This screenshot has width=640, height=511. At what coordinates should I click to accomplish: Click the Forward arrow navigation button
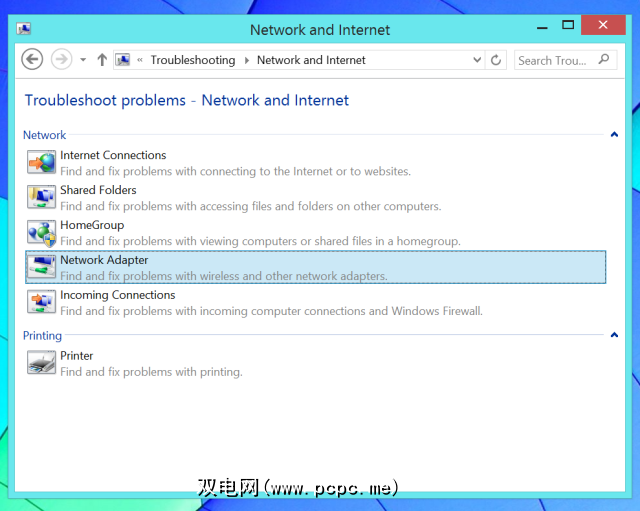[62, 60]
